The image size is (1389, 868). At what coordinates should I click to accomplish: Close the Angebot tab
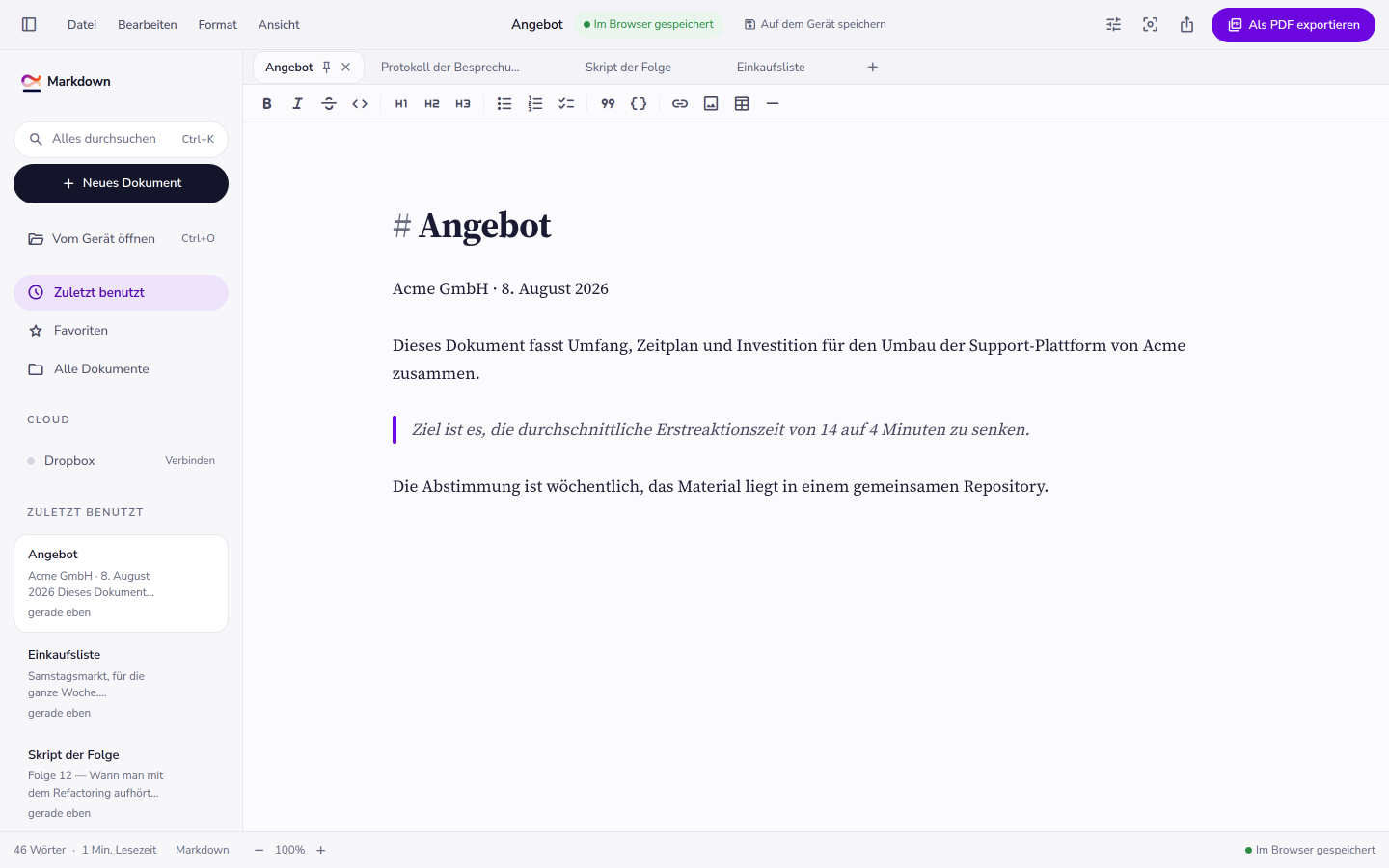346,68
